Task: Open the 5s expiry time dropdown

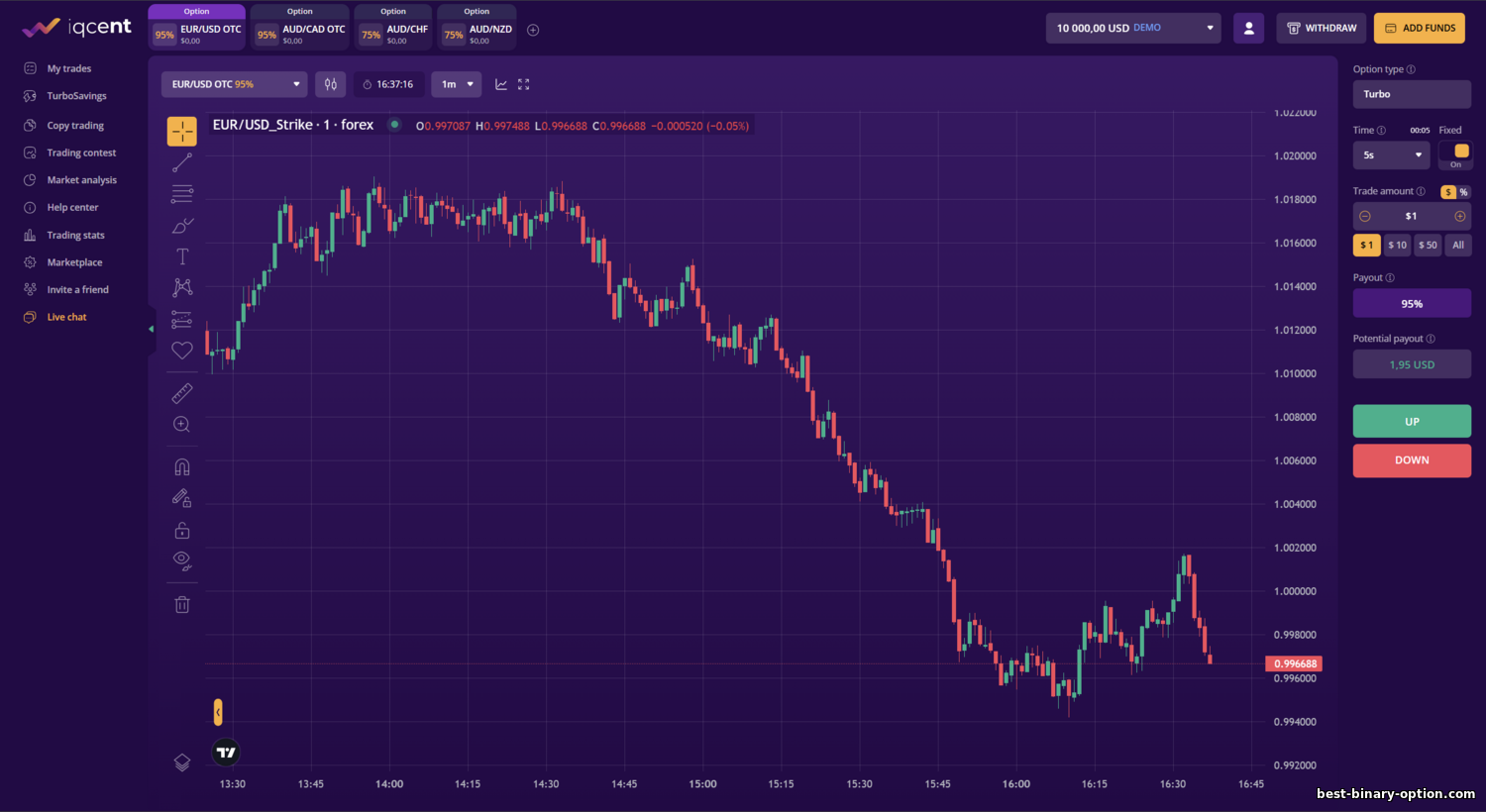Action: click(1391, 155)
